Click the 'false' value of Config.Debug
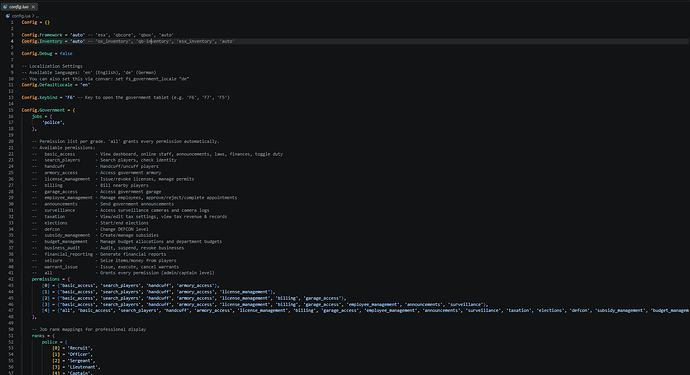Screen dimensions: 690x375 point(66,54)
